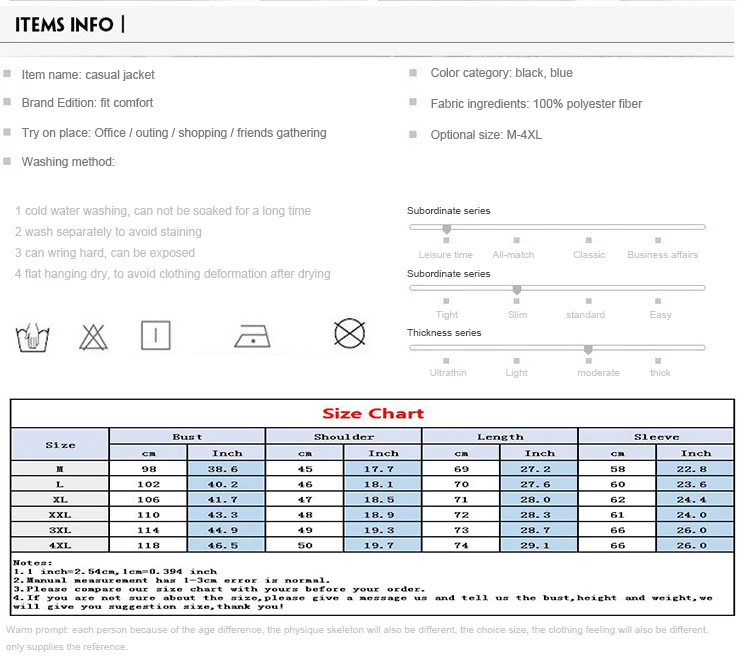Image resolution: width=750 pixels, height=656 pixels.
Task: Click the 'Length' column header
Action: pyautogui.click(x=500, y=437)
